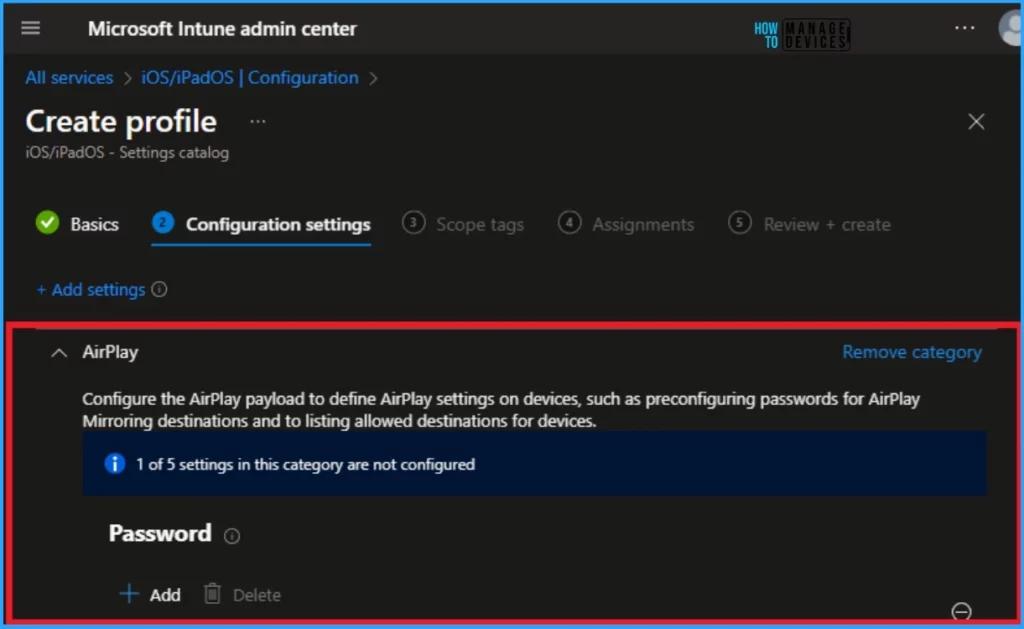This screenshot has width=1024, height=629.
Task: Click the All services breadcrumb link
Action: (69, 78)
